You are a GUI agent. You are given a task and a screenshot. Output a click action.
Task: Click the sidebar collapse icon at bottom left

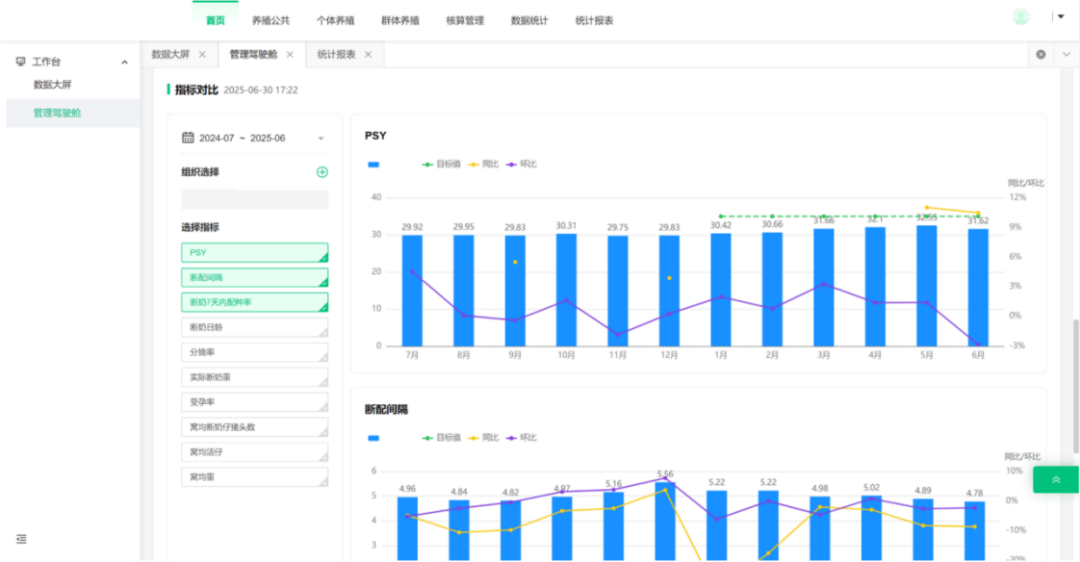tap(22, 540)
